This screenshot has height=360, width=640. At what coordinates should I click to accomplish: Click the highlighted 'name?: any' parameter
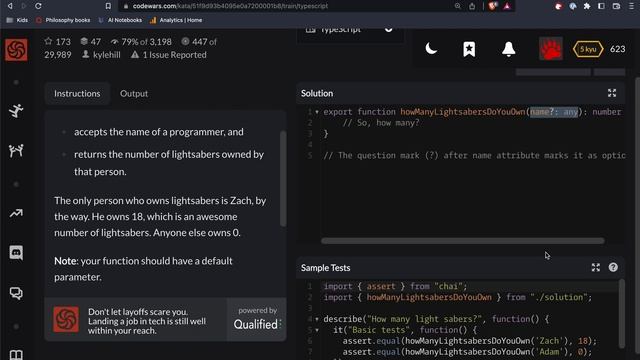(x=554, y=112)
